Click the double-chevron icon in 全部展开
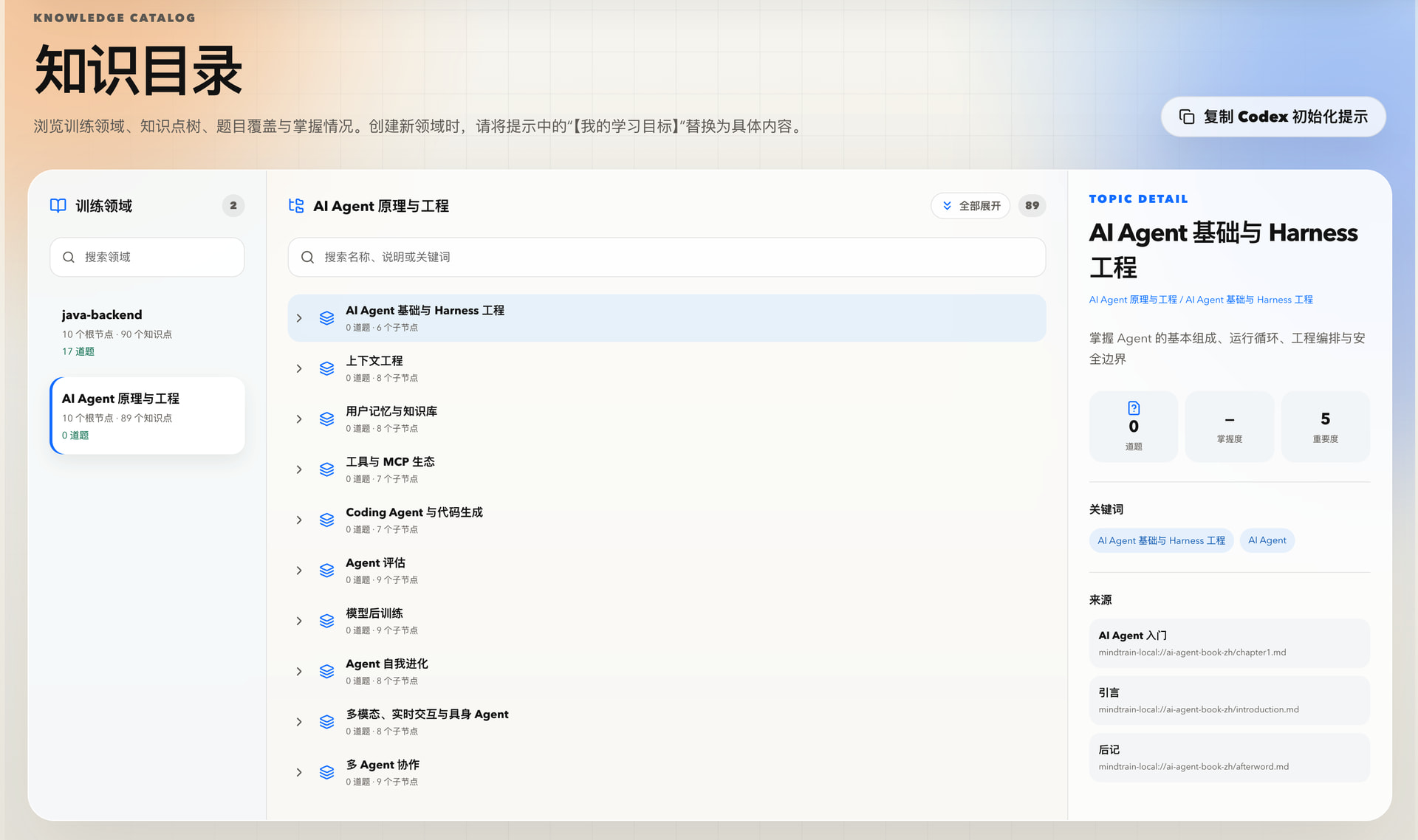Image resolution: width=1418 pixels, height=840 pixels. click(947, 206)
